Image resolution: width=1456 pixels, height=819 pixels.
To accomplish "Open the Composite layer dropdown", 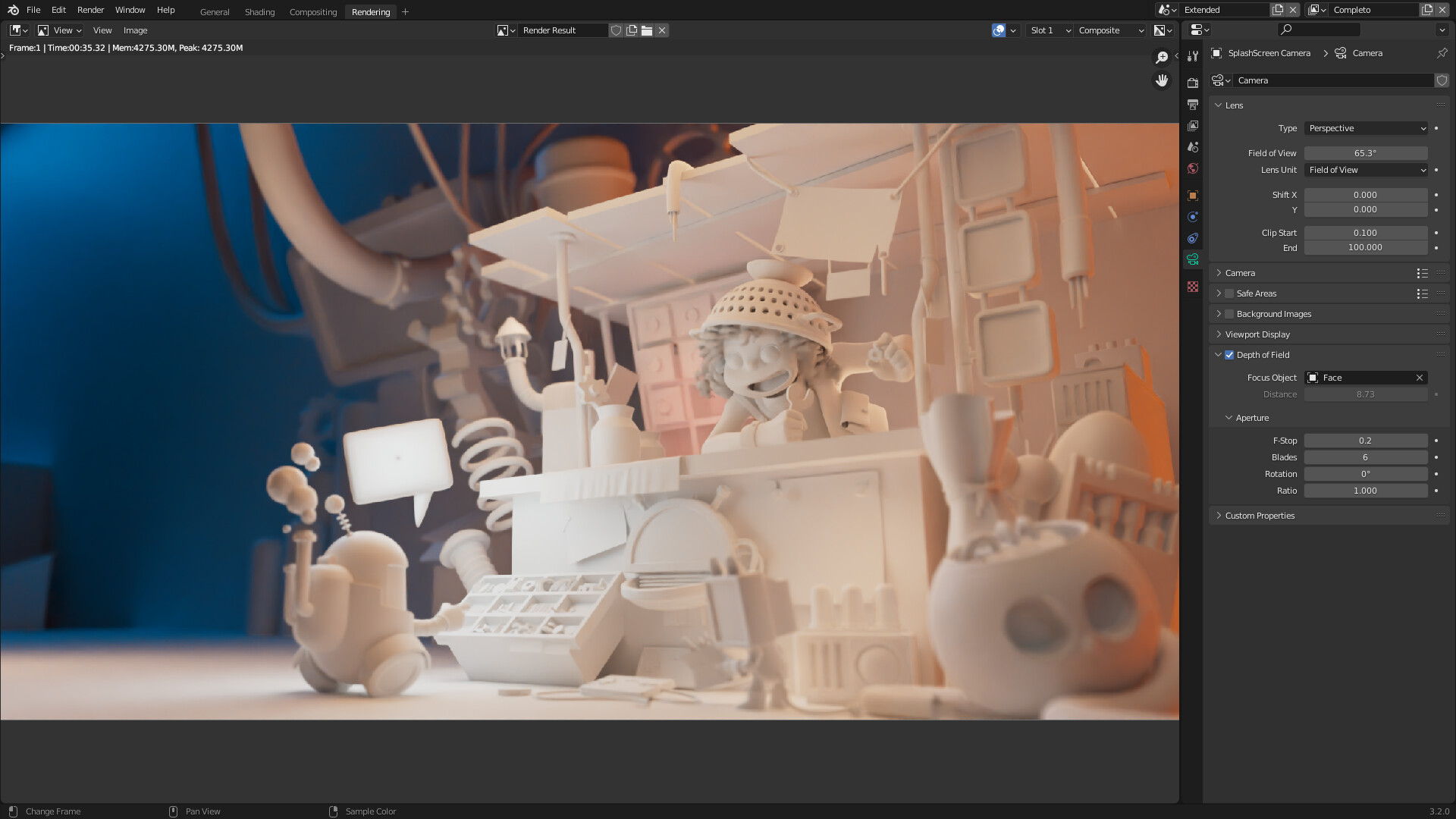I will [x=1111, y=30].
